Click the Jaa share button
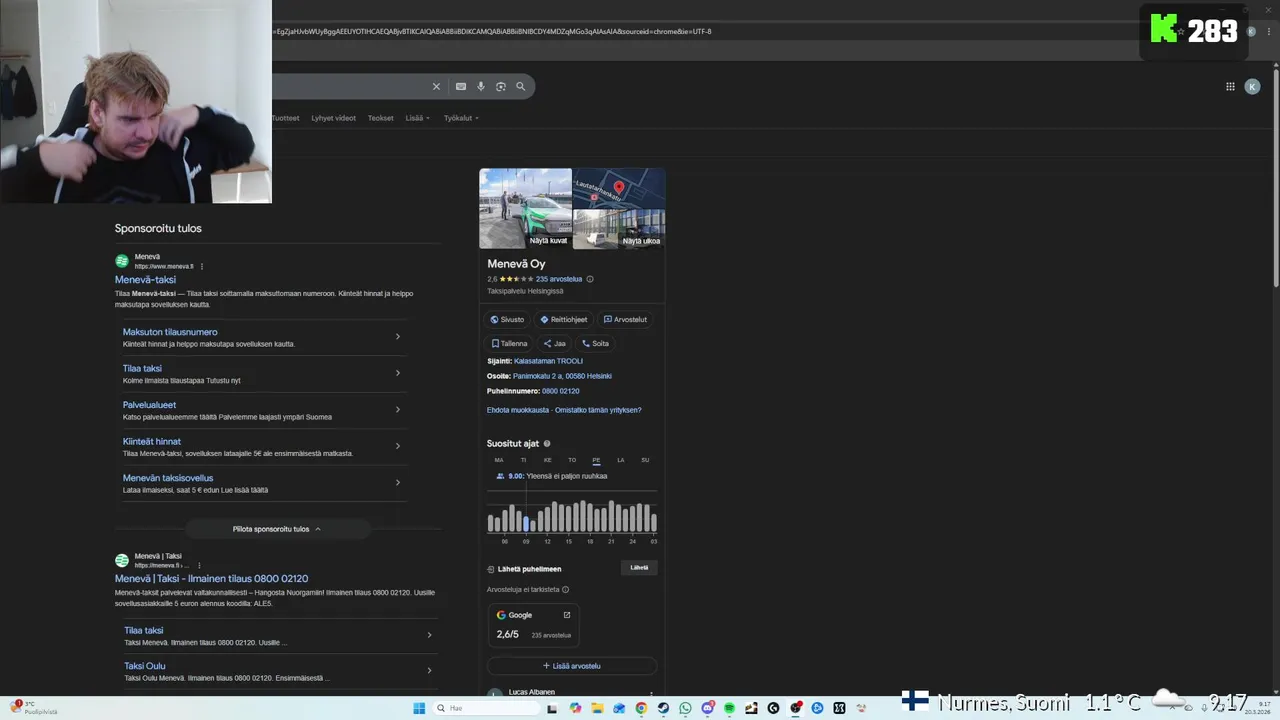 tap(555, 343)
